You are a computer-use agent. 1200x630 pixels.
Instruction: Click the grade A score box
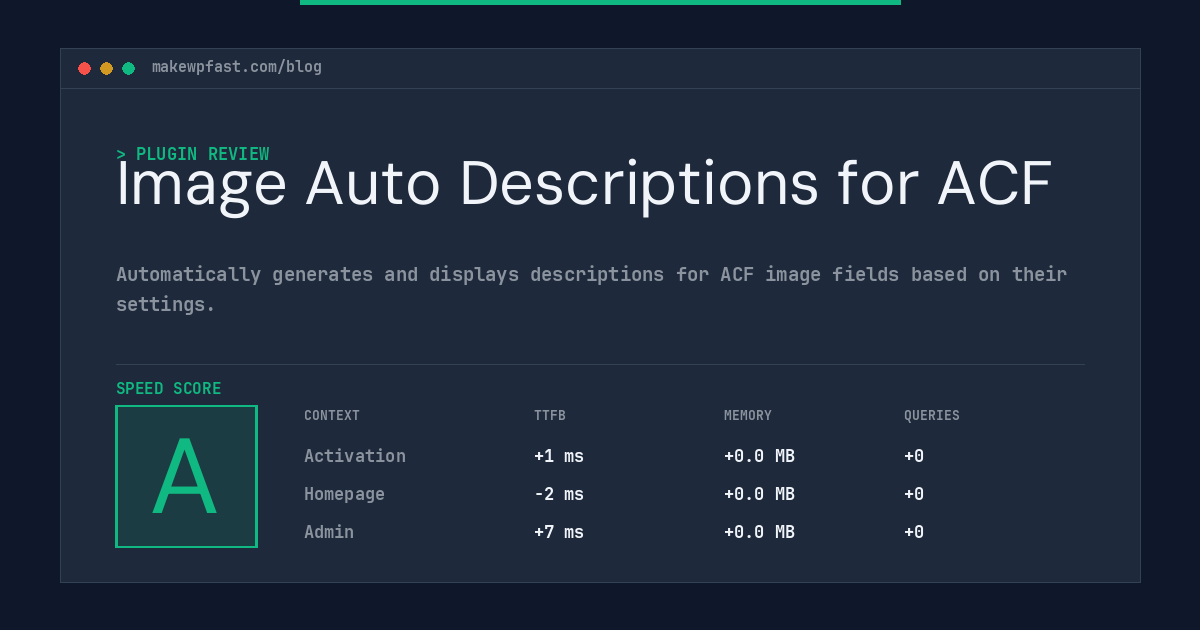[x=186, y=476]
